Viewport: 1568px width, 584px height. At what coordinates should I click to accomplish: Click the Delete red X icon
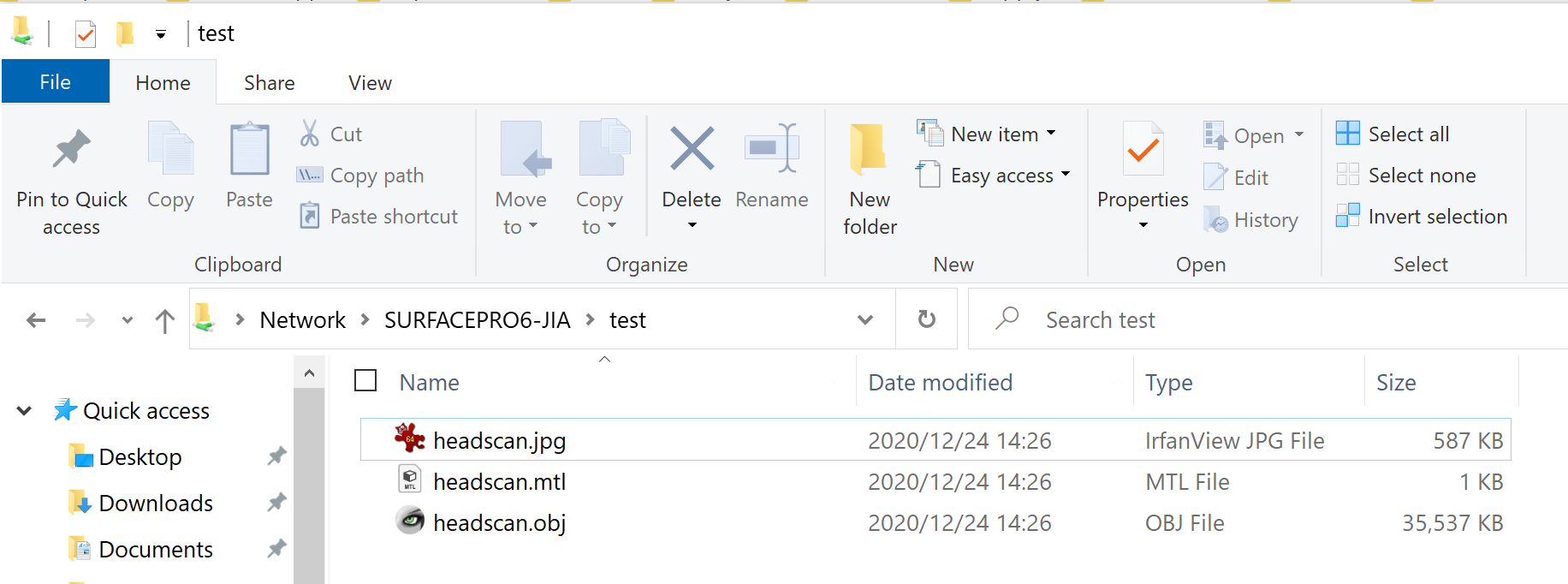pos(692,148)
